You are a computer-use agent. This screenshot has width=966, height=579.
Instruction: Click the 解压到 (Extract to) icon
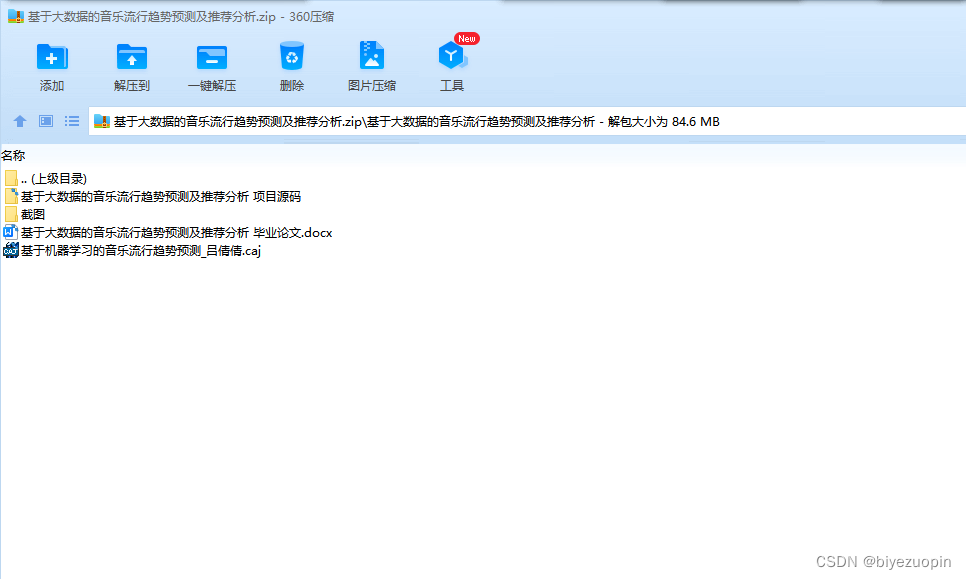pyautogui.click(x=132, y=57)
